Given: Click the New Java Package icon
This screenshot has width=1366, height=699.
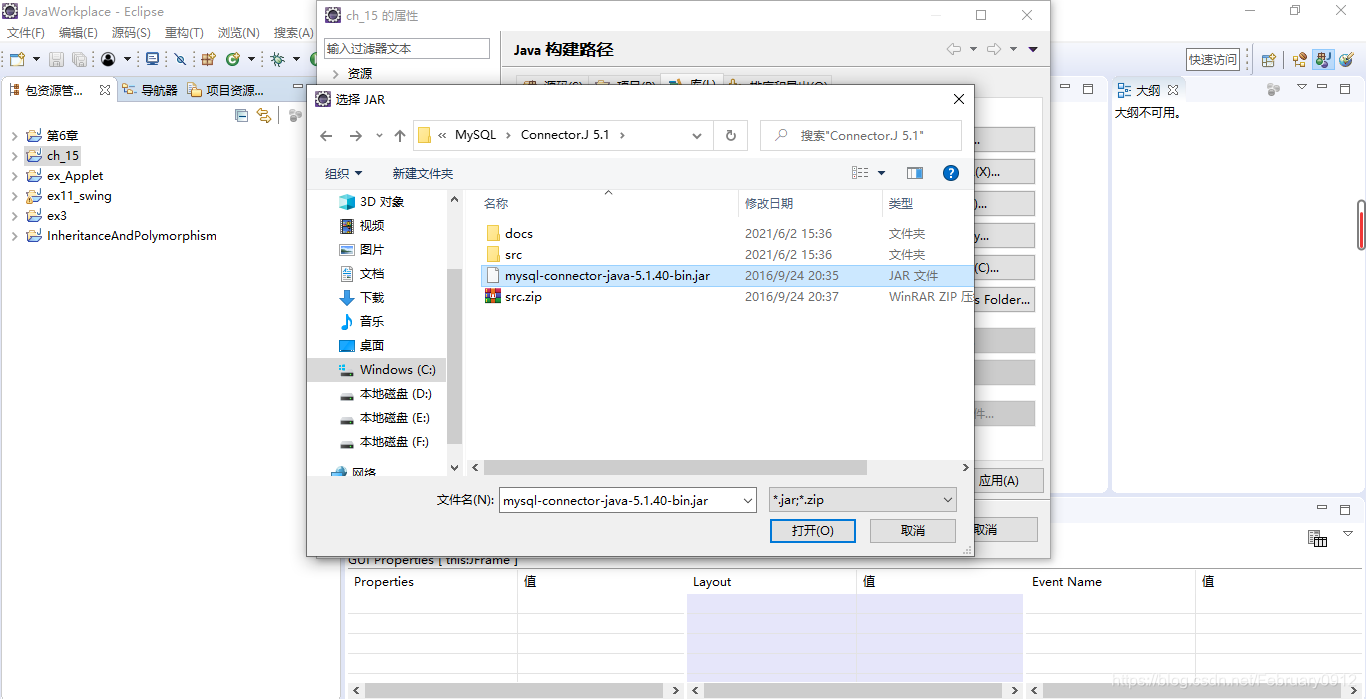Looking at the screenshot, I should [208, 59].
